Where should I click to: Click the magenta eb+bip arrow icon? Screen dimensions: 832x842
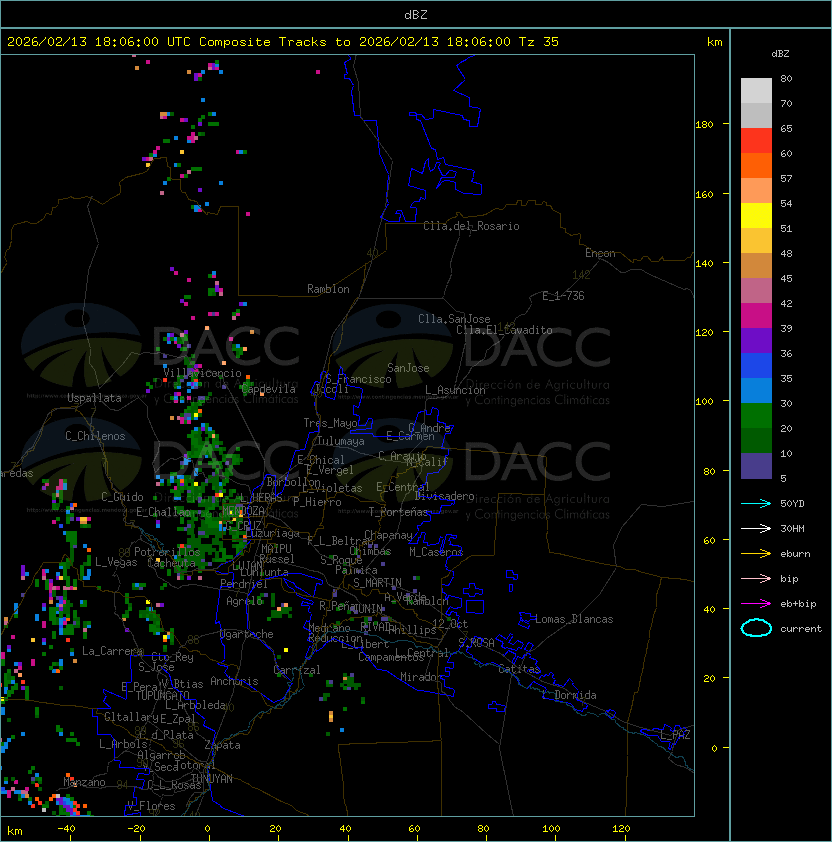pos(756,604)
